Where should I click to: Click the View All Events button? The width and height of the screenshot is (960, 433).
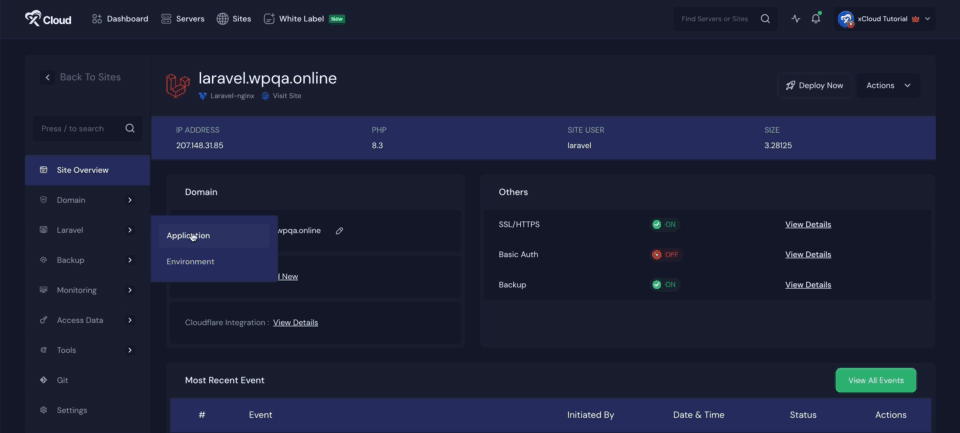click(875, 380)
